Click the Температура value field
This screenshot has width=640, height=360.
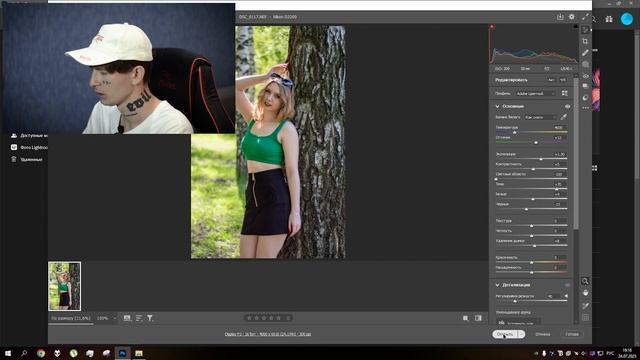[x=559, y=127]
